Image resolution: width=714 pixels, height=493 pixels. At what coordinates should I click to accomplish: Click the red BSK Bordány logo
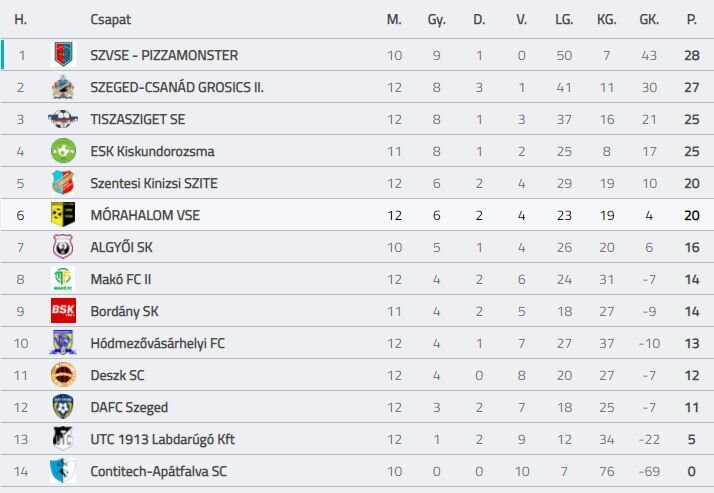(x=63, y=310)
